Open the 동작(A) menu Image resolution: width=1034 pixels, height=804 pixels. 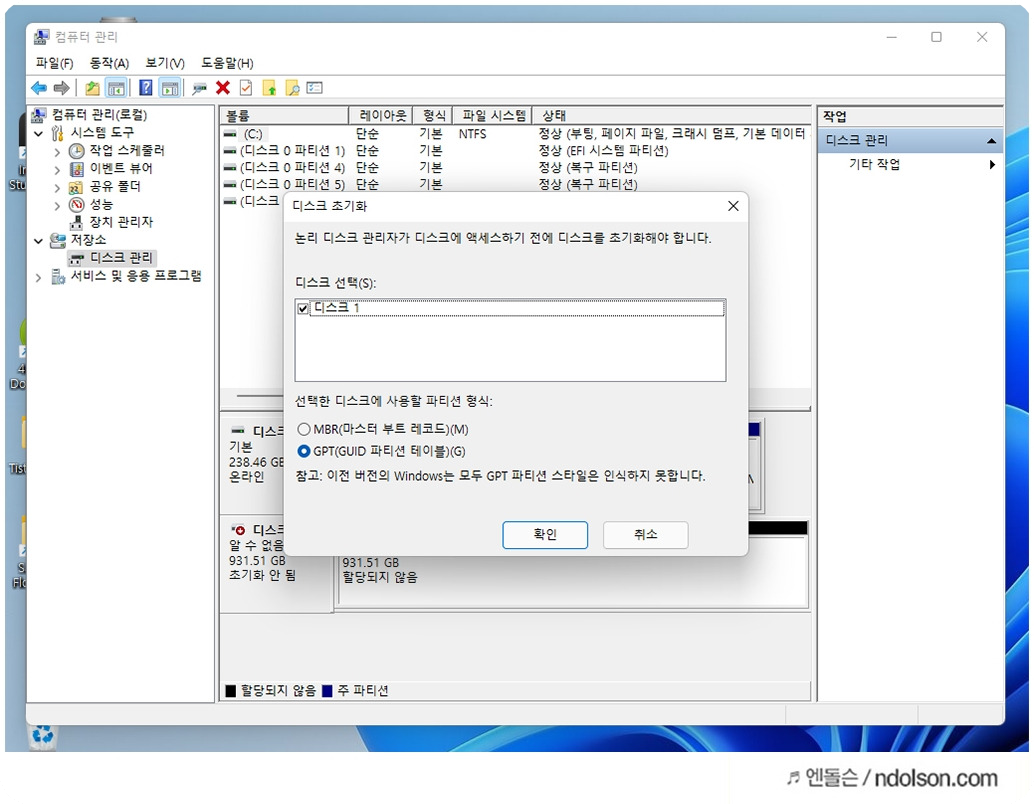(109, 63)
